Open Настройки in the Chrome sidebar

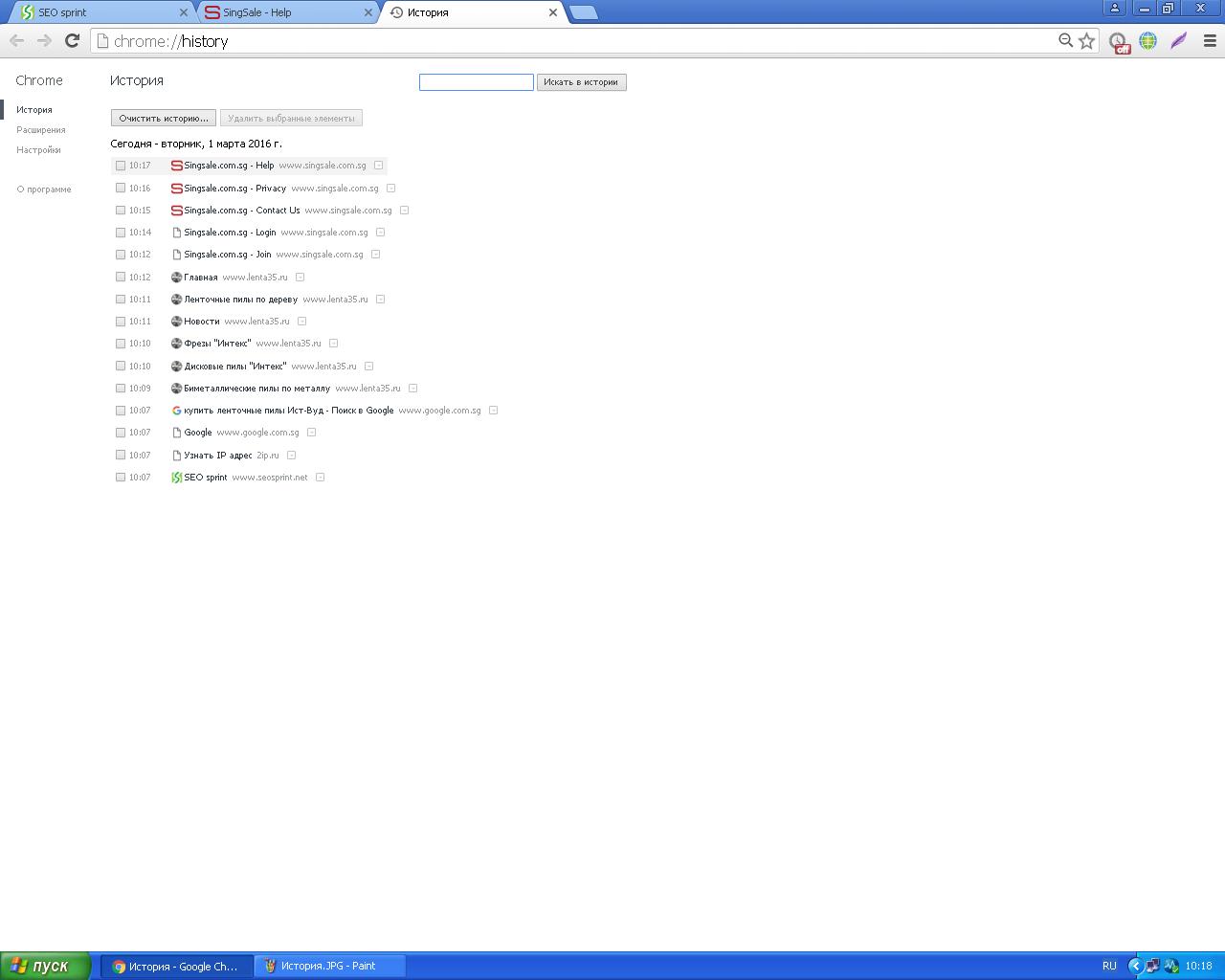[x=38, y=150]
